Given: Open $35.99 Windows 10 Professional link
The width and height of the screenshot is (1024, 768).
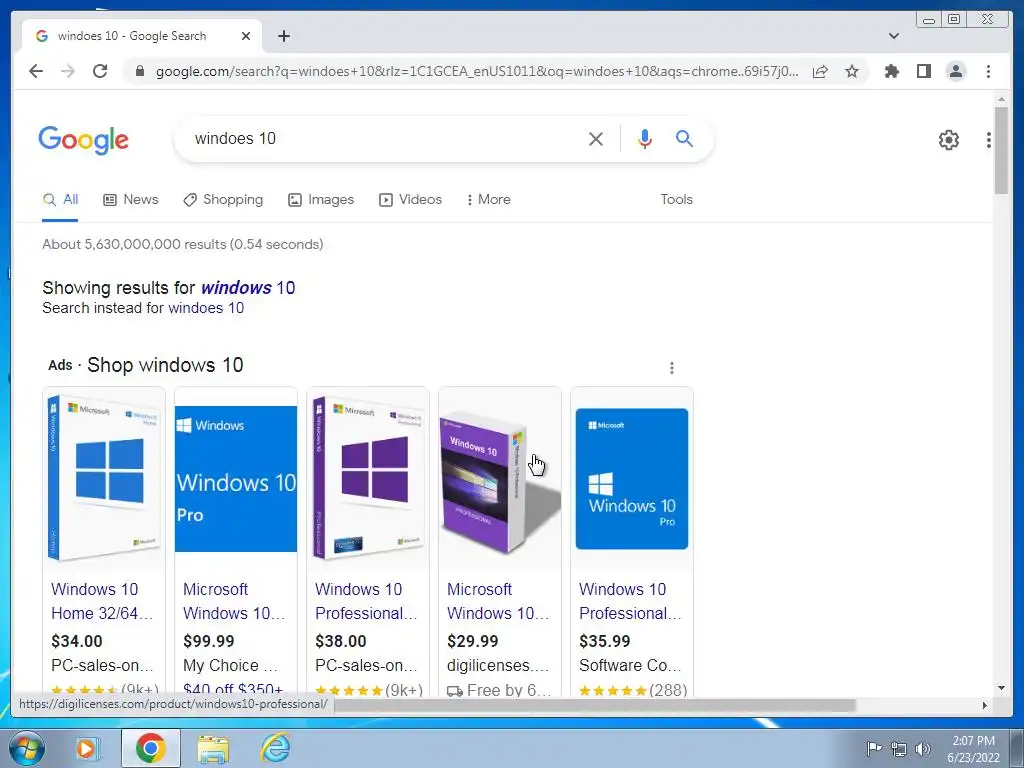Looking at the screenshot, I should (630, 601).
